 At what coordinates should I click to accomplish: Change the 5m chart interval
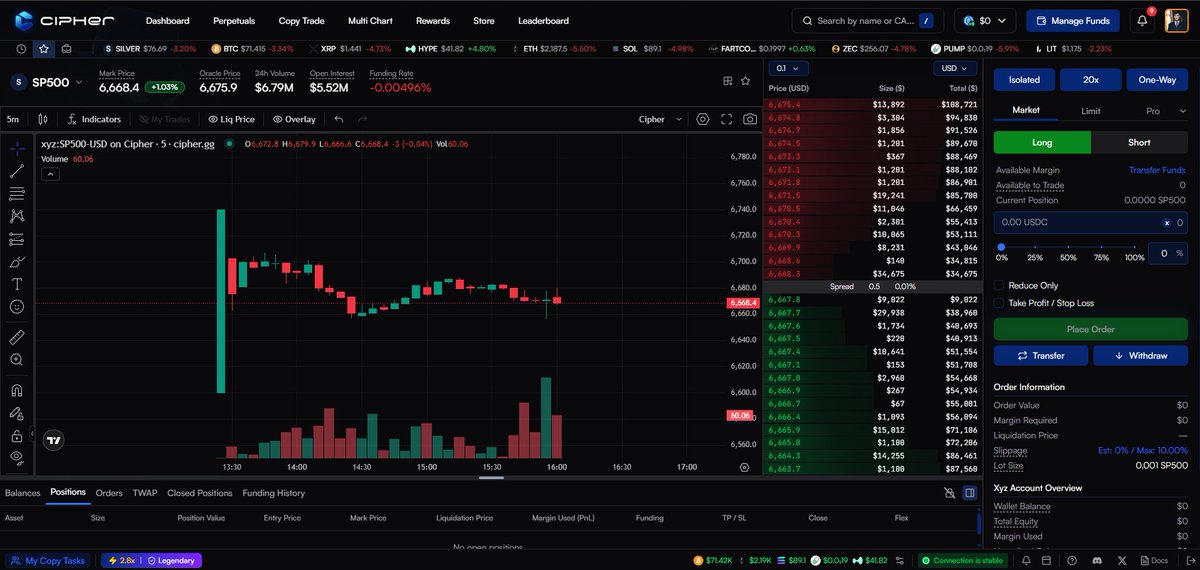point(13,119)
